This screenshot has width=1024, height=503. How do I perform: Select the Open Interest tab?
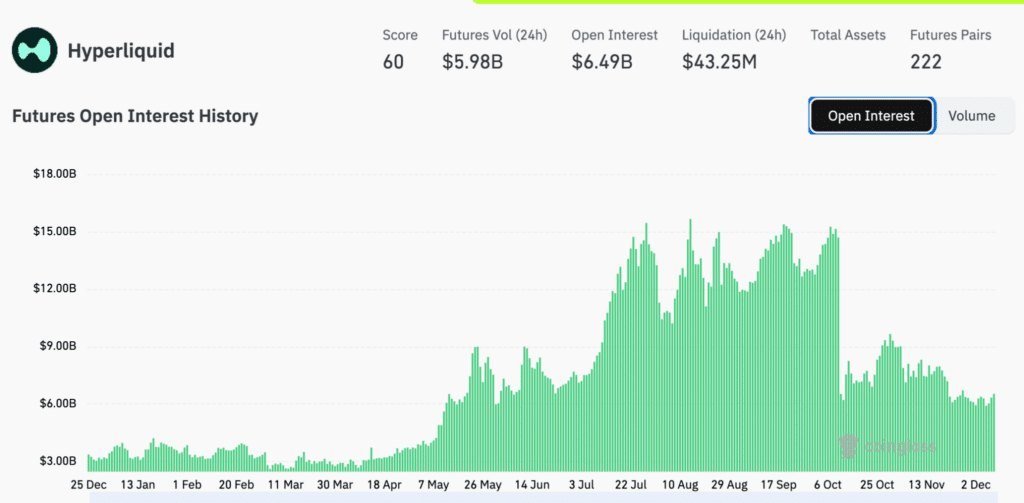point(871,116)
